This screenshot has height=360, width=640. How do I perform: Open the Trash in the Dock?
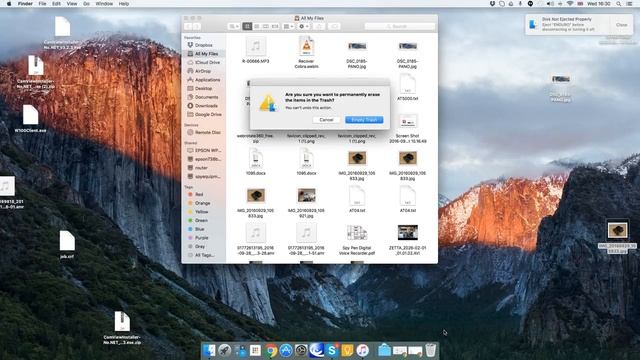(x=431, y=350)
